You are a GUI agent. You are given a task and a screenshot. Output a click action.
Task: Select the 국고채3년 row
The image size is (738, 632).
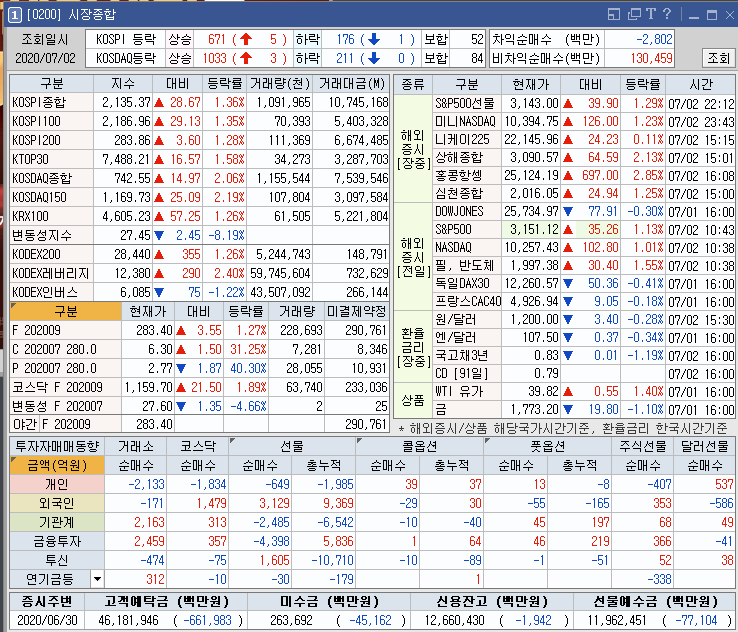pos(584,355)
